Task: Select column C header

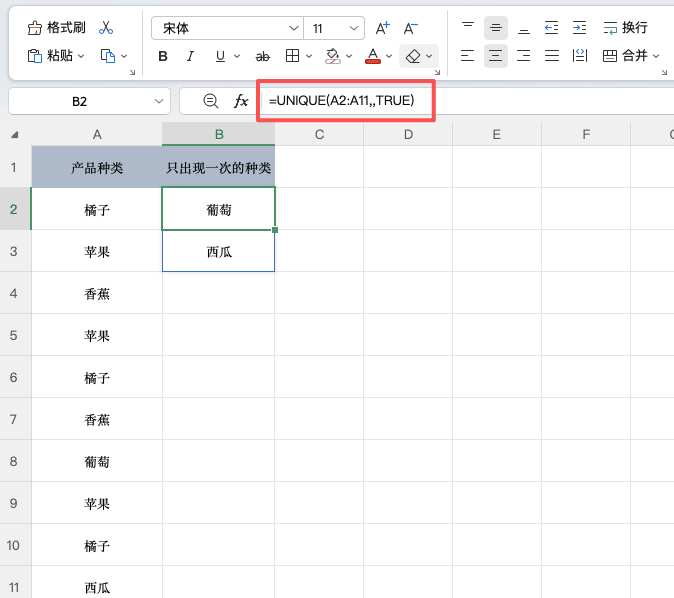Action: [319, 135]
